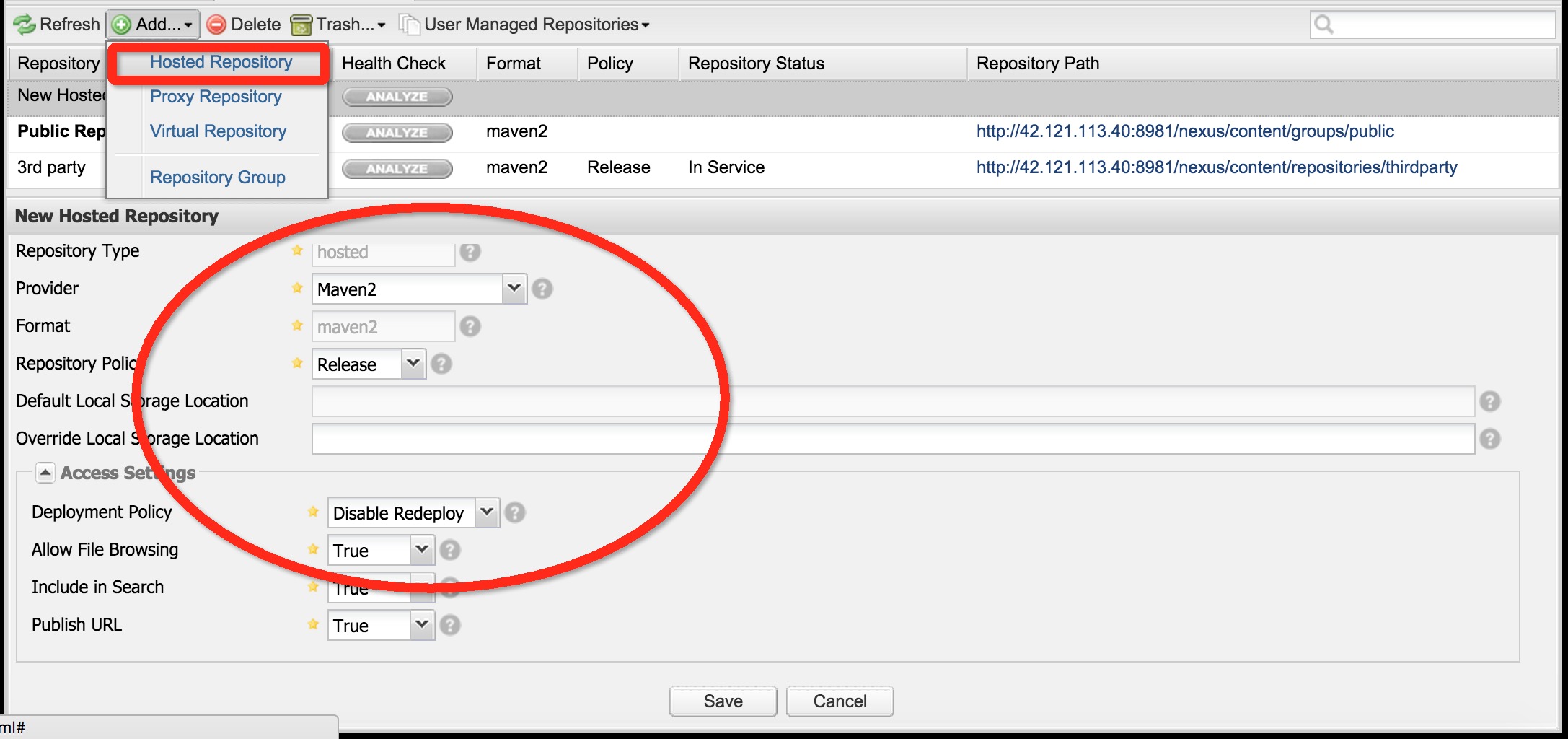1568x739 pixels.
Task: Click help icon next to Deployment Policy
Action: (x=515, y=513)
